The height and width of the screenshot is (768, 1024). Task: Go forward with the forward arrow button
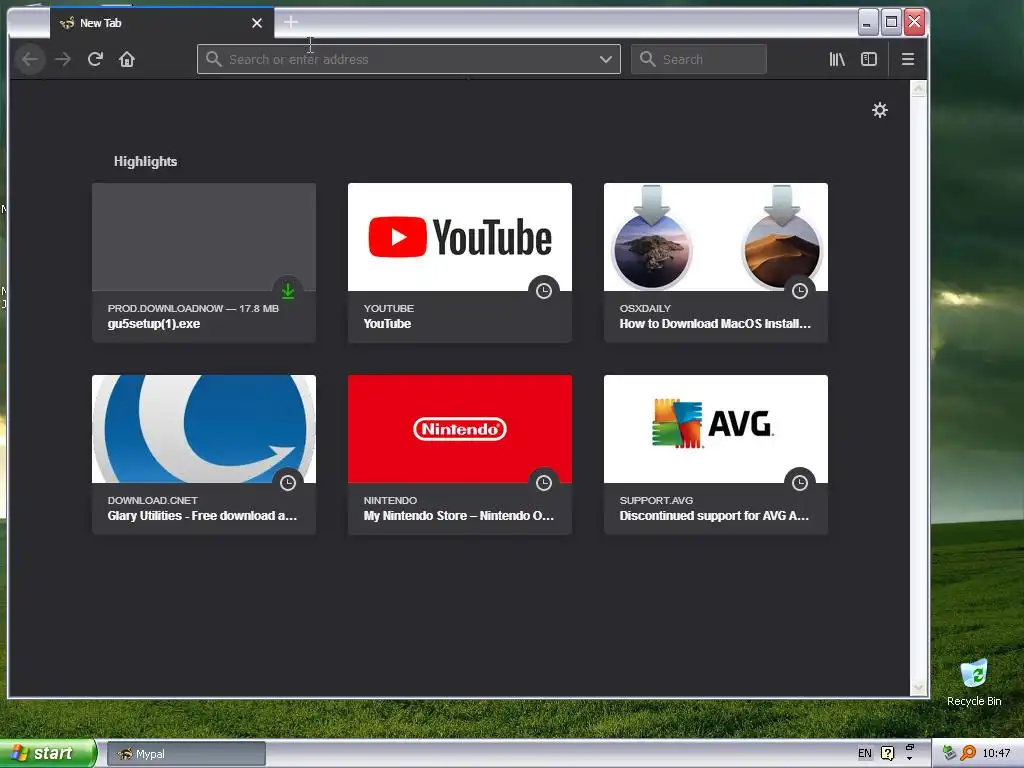(x=63, y=59)
